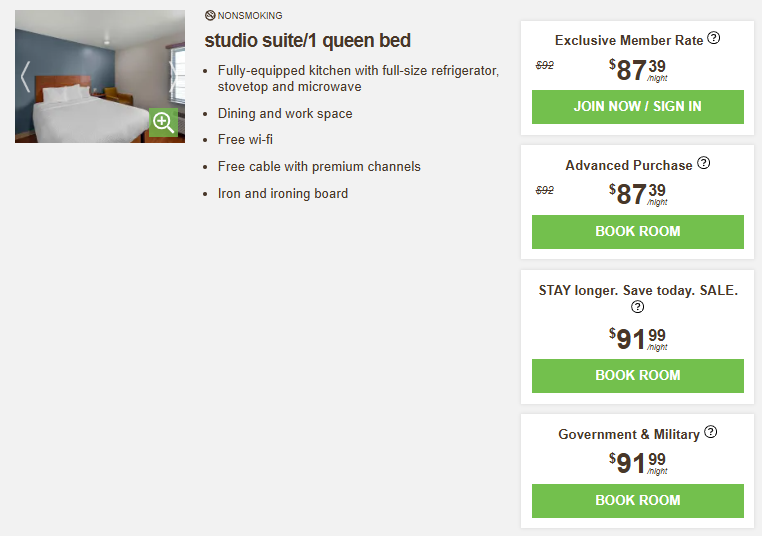
Task: Click the magnifier zoom icon on room photo
Action: tap(164, 123)
